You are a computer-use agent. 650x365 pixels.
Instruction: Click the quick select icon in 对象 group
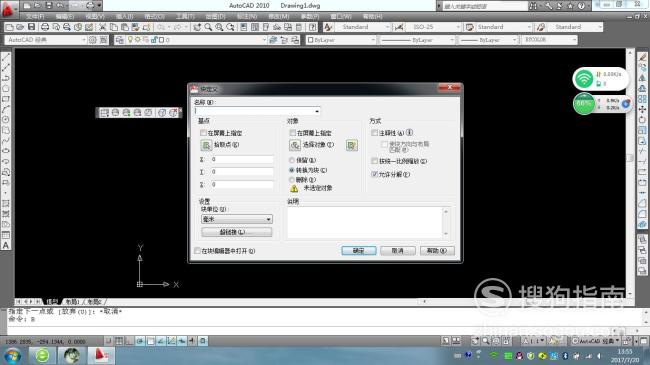pos(352,145)
